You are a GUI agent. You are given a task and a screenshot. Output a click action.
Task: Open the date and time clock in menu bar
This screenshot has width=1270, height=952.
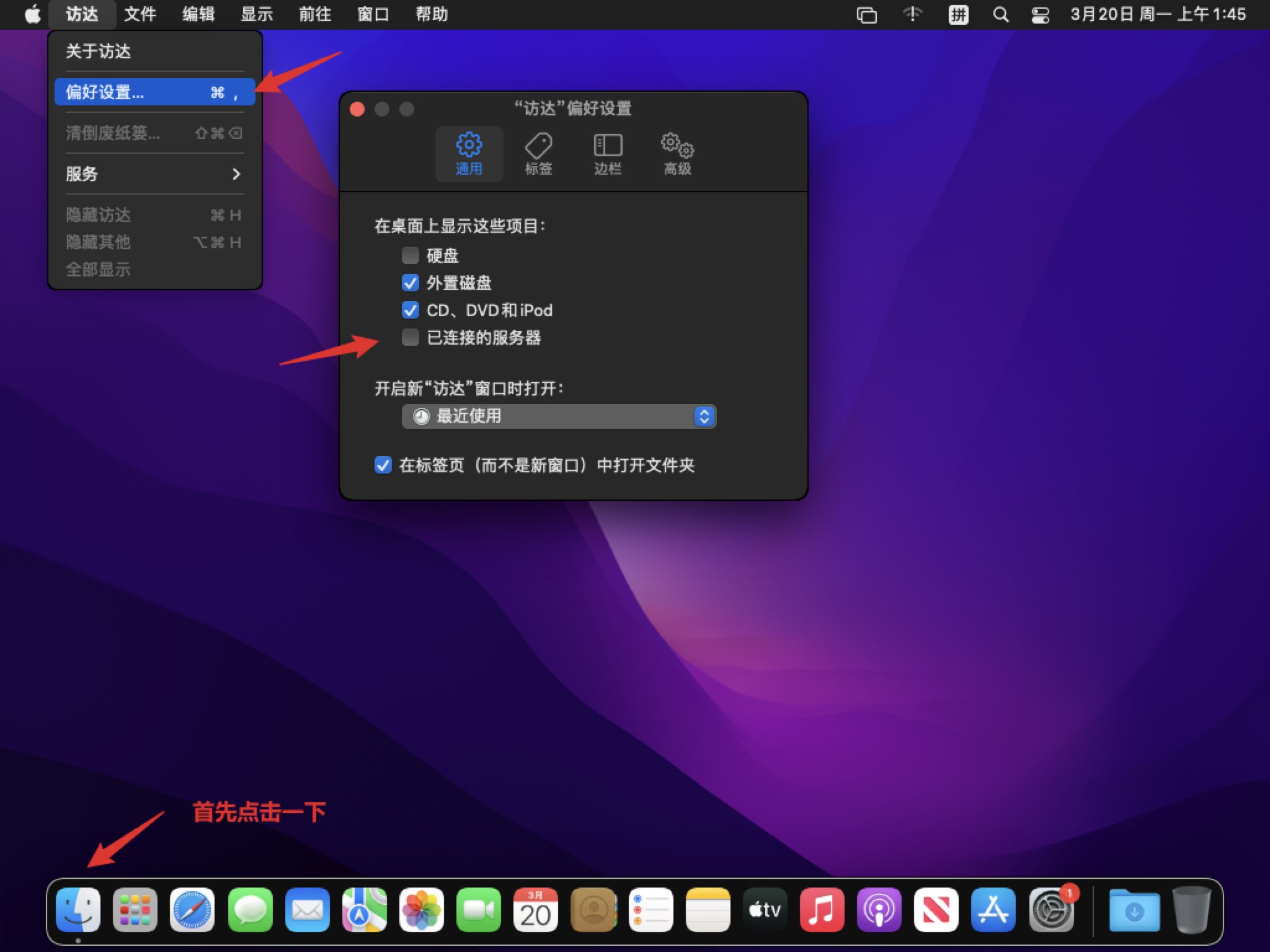[x=1157, y=14]
